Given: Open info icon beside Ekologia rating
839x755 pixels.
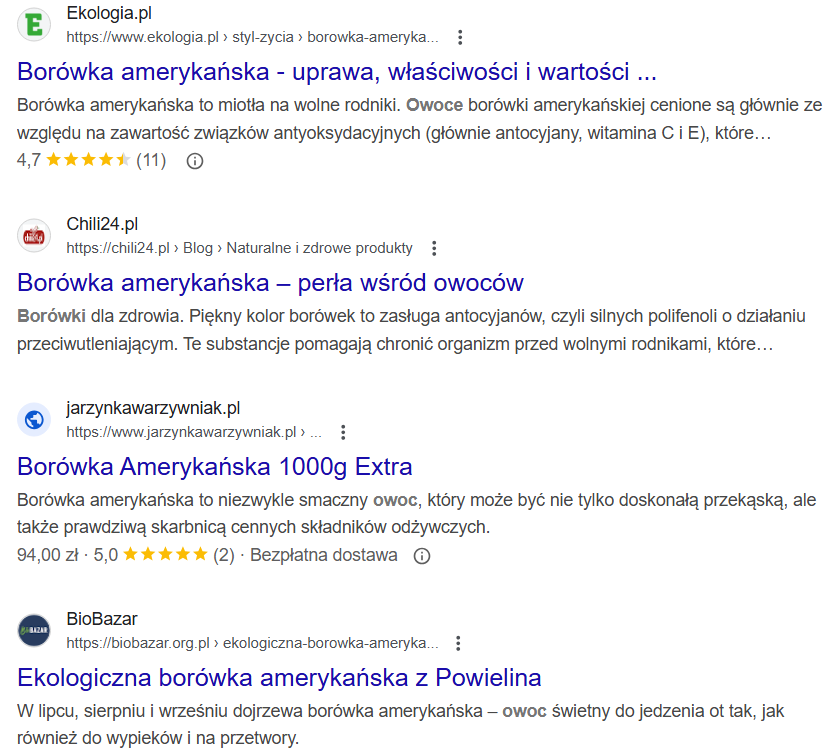Looking at the screenshot, I should (195, 160).
